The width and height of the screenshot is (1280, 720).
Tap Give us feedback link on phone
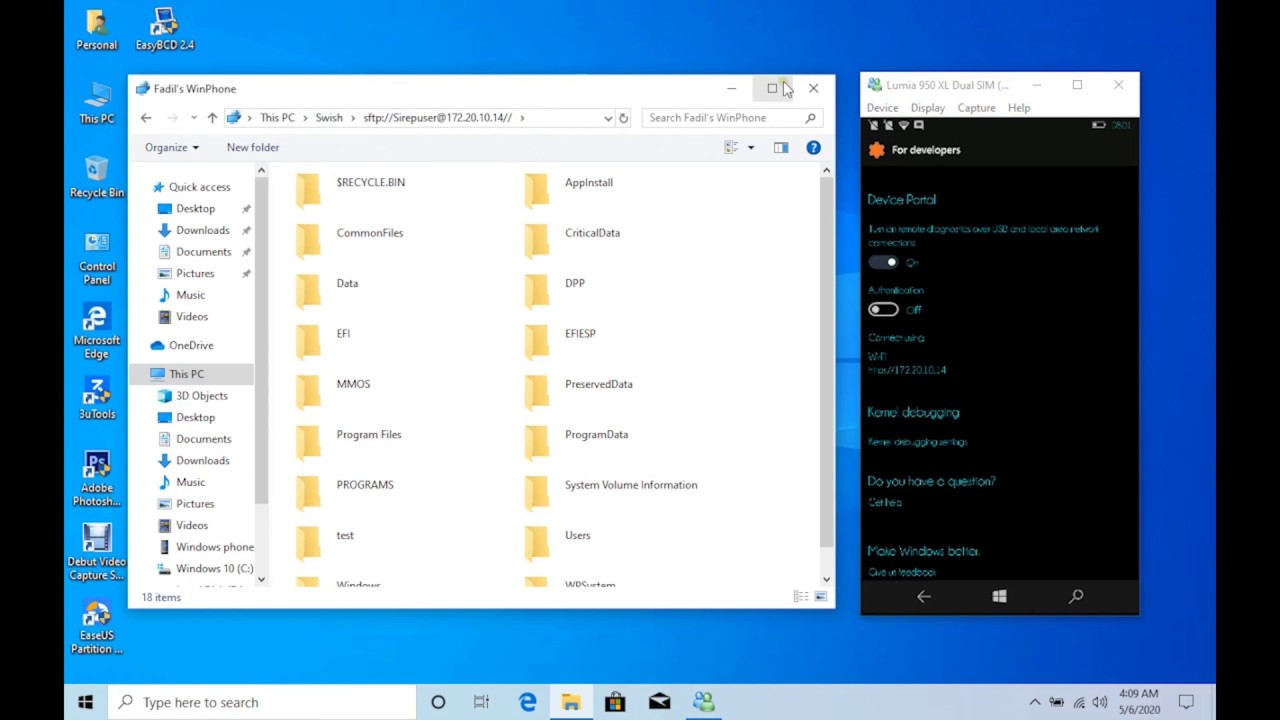coord(902,572)
